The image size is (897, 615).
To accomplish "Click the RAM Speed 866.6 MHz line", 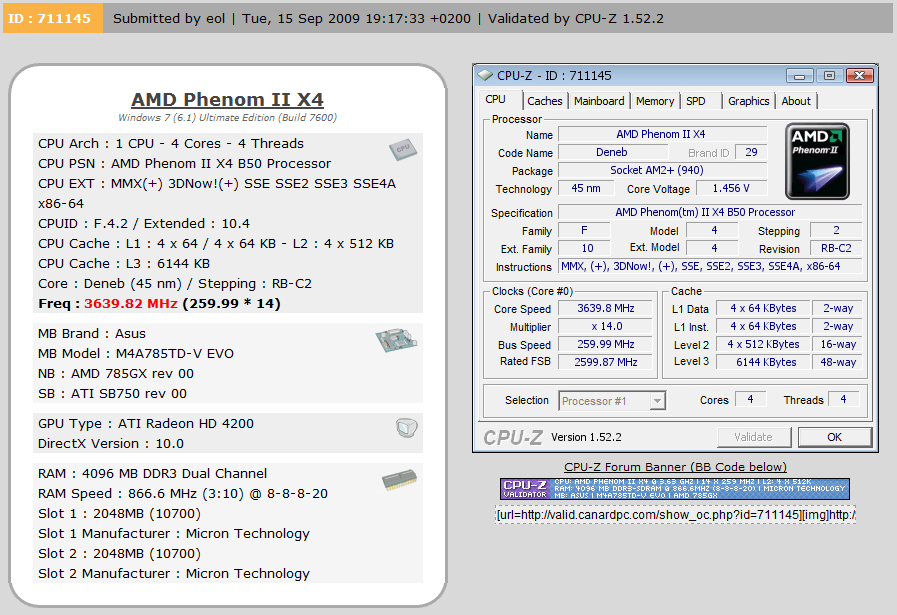I will click(x=183, y=494).
